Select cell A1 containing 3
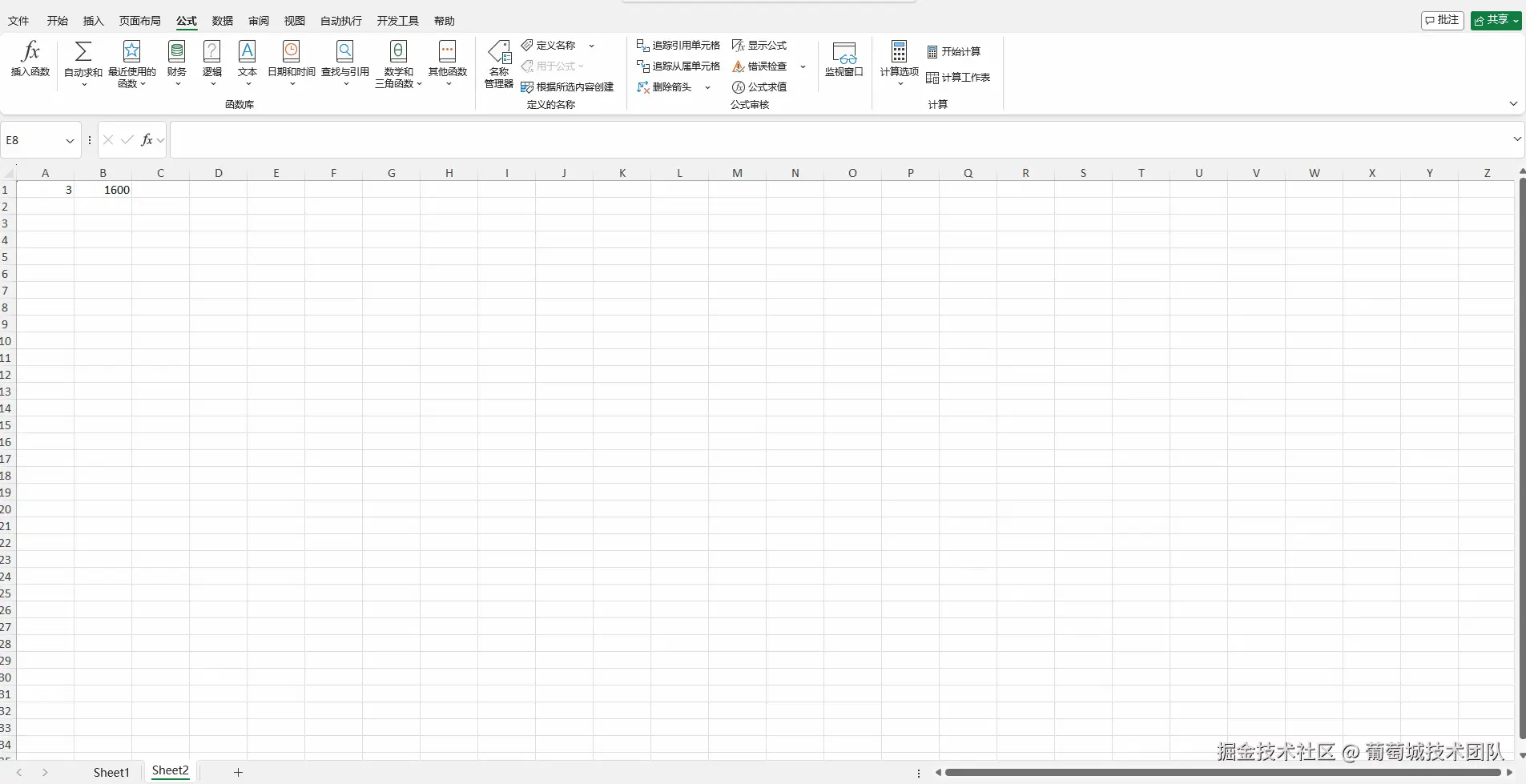The width and height of the screenshot is (1526, 784). (x=45, y=190)
